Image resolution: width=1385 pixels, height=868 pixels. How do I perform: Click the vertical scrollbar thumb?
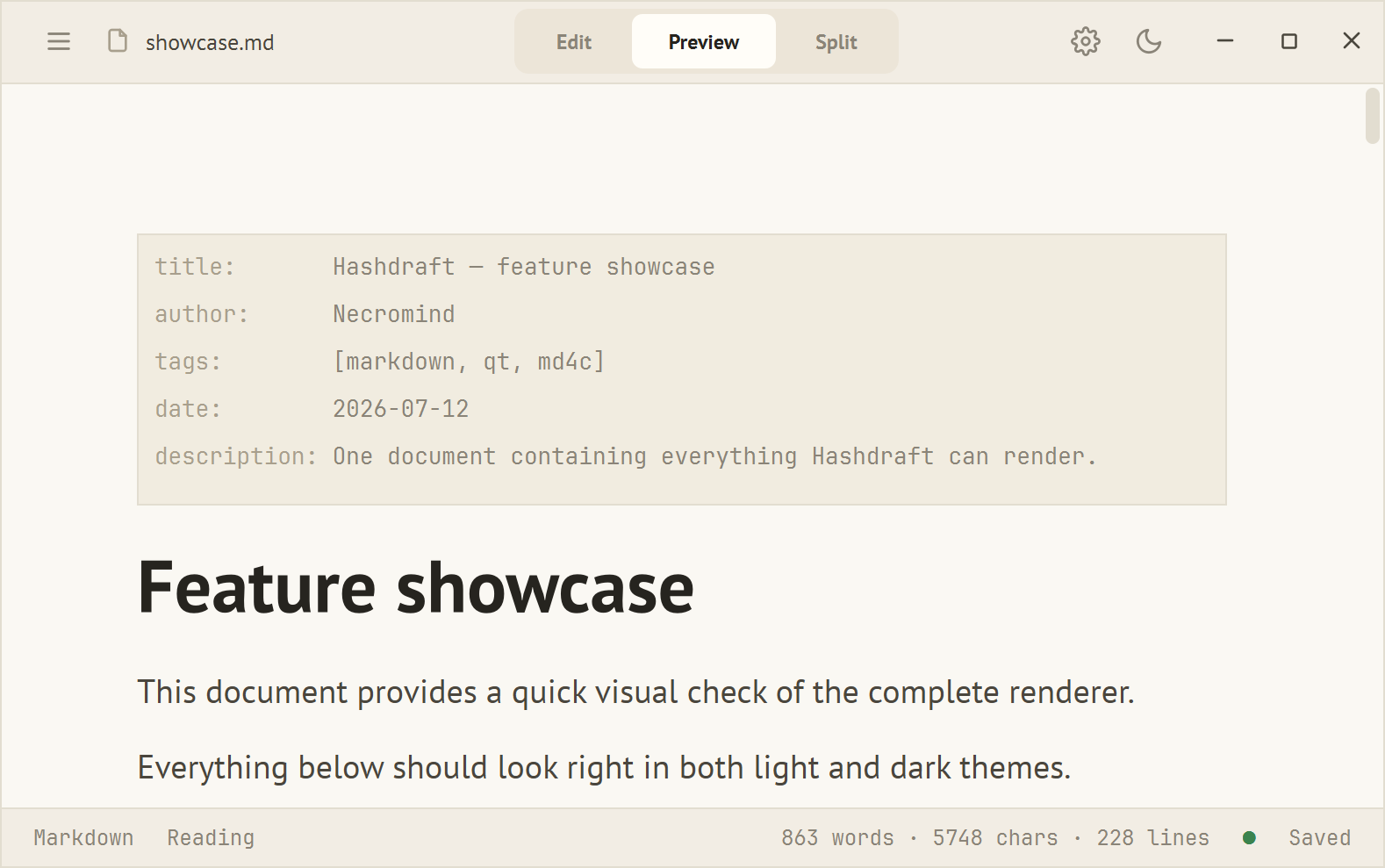coord(1373,115)
